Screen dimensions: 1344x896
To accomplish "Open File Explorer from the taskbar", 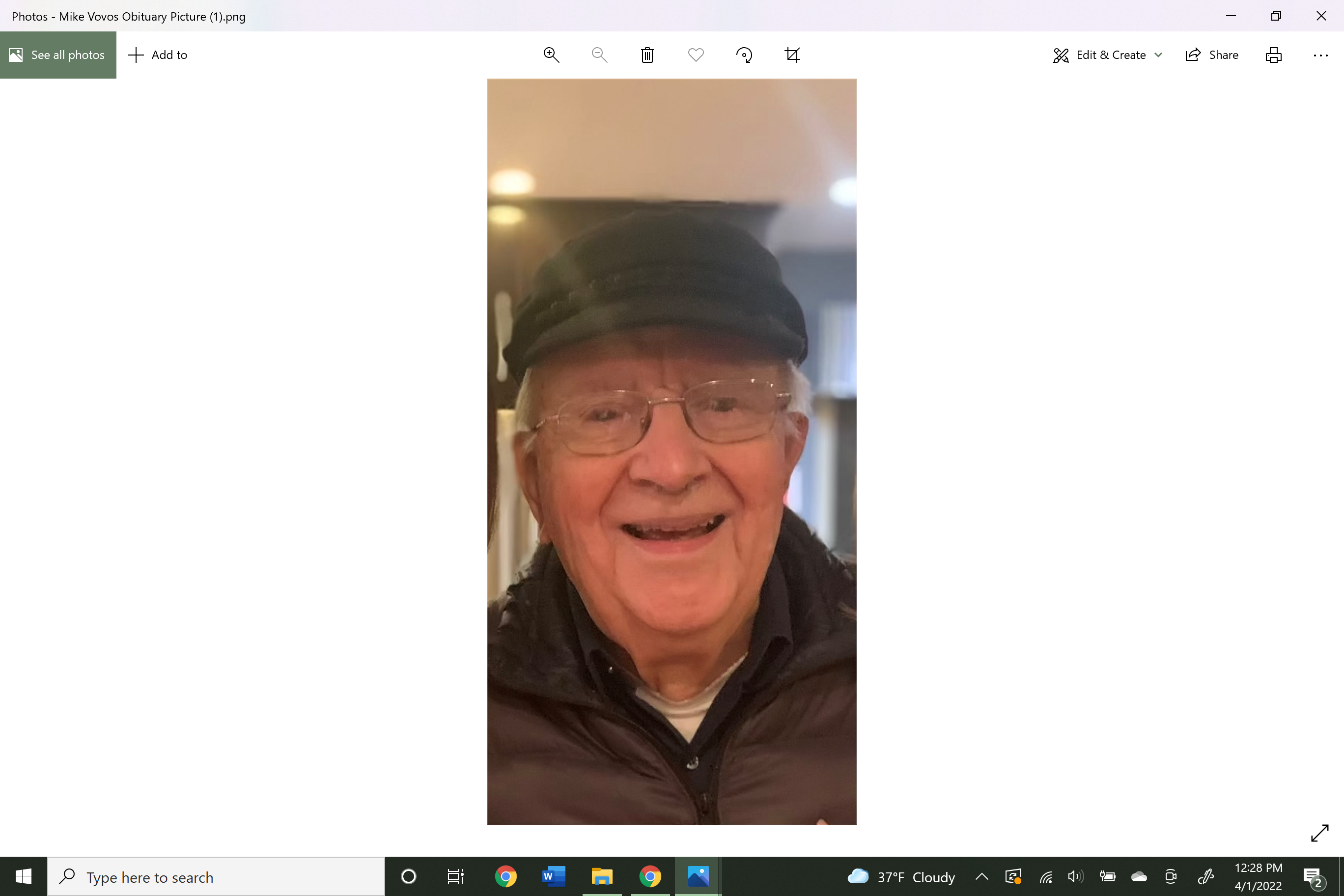I will point(602,876).
